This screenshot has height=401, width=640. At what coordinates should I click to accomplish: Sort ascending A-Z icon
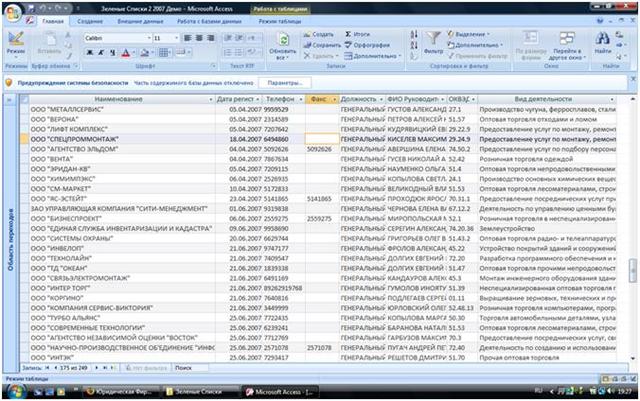[x=414, y=35]
